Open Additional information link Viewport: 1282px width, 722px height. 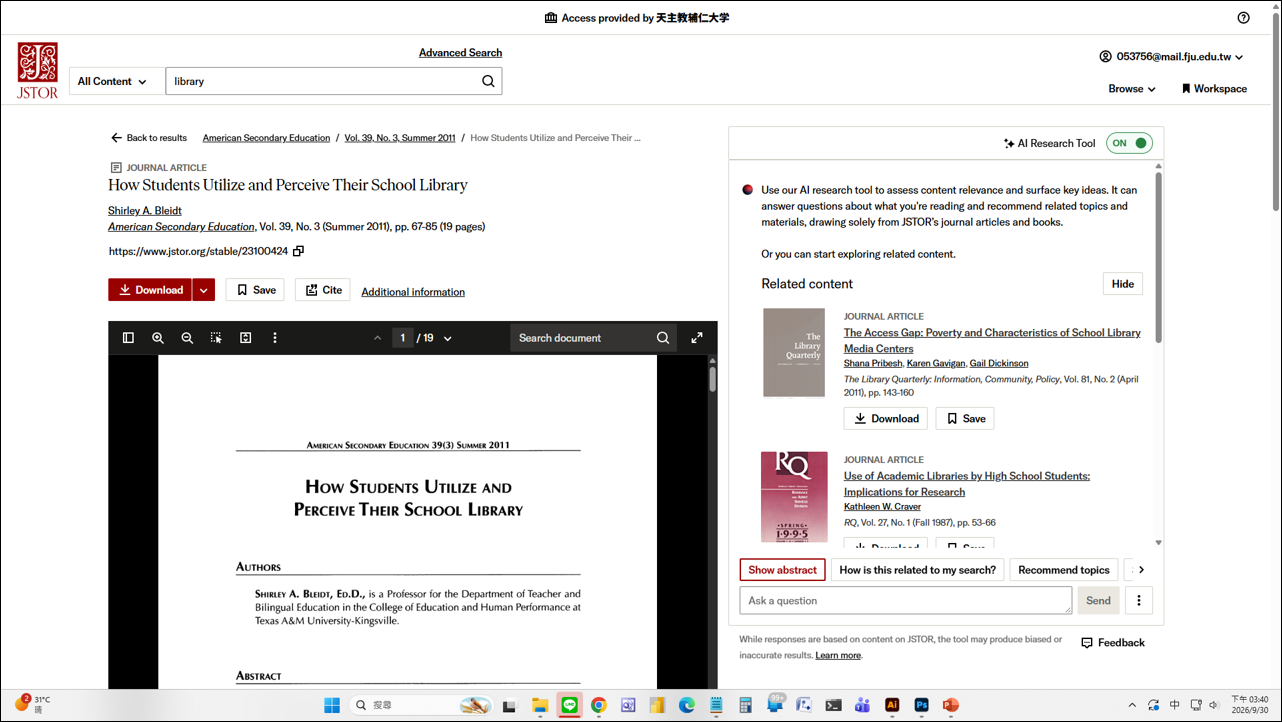click(x=413, y=292)
